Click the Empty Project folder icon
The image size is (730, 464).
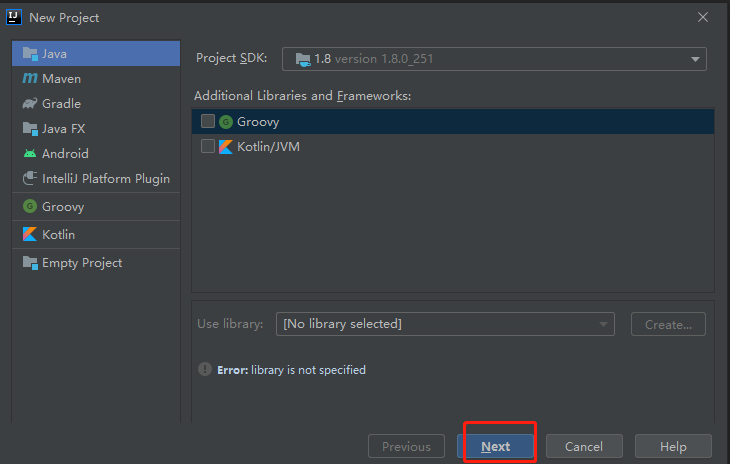point(30,262)
